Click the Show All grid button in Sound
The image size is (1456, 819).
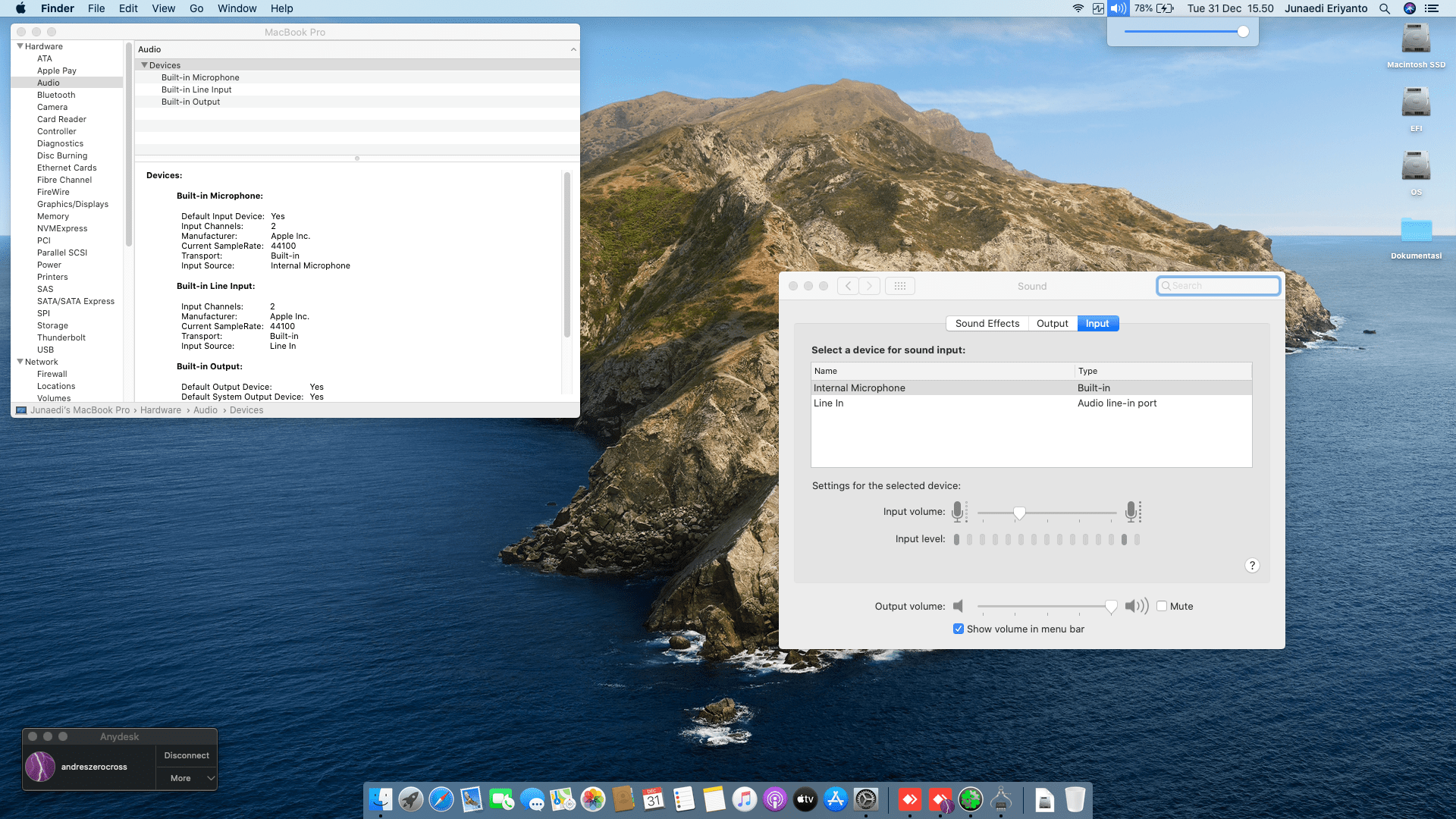(x=899, y=286)
